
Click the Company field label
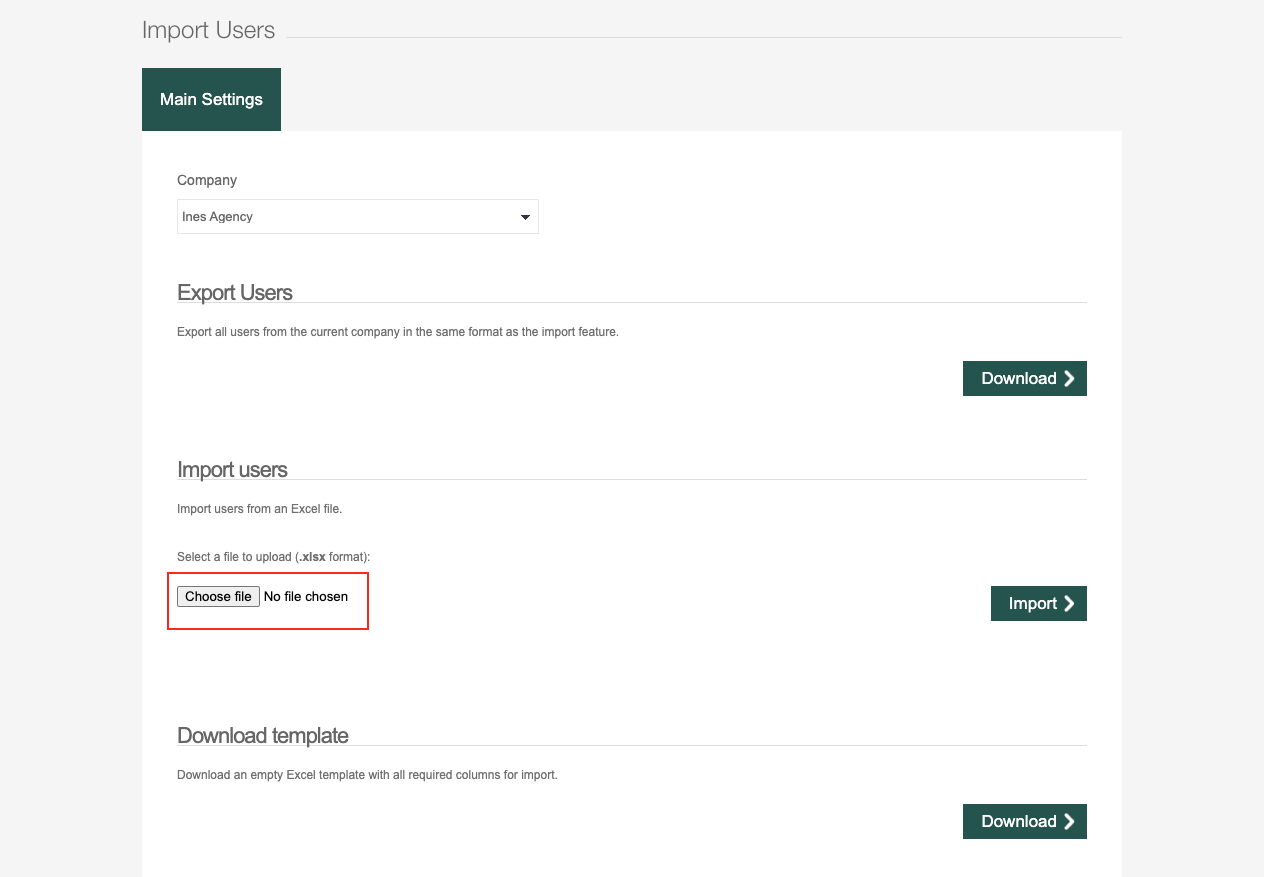207,180
